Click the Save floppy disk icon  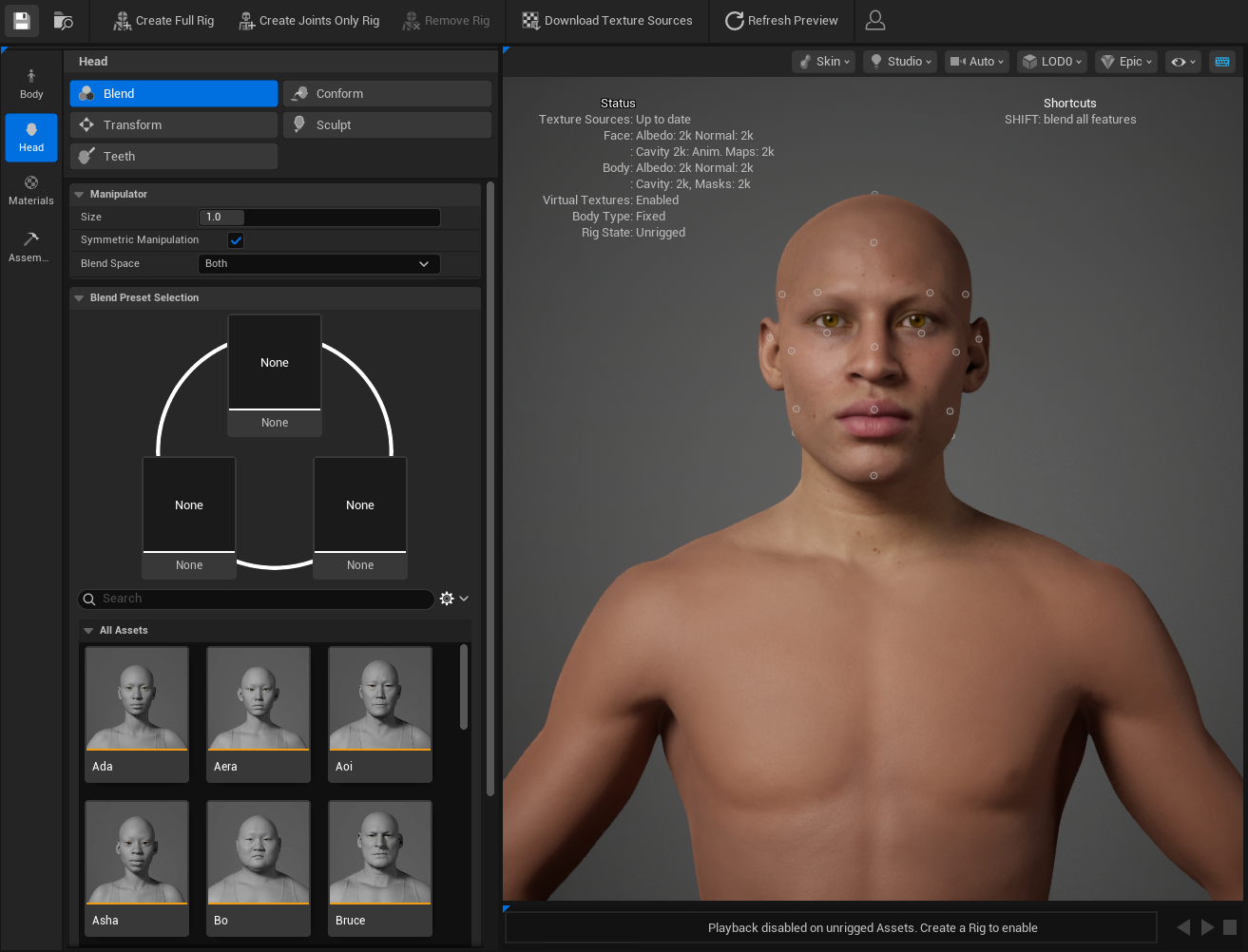point(22,20)
